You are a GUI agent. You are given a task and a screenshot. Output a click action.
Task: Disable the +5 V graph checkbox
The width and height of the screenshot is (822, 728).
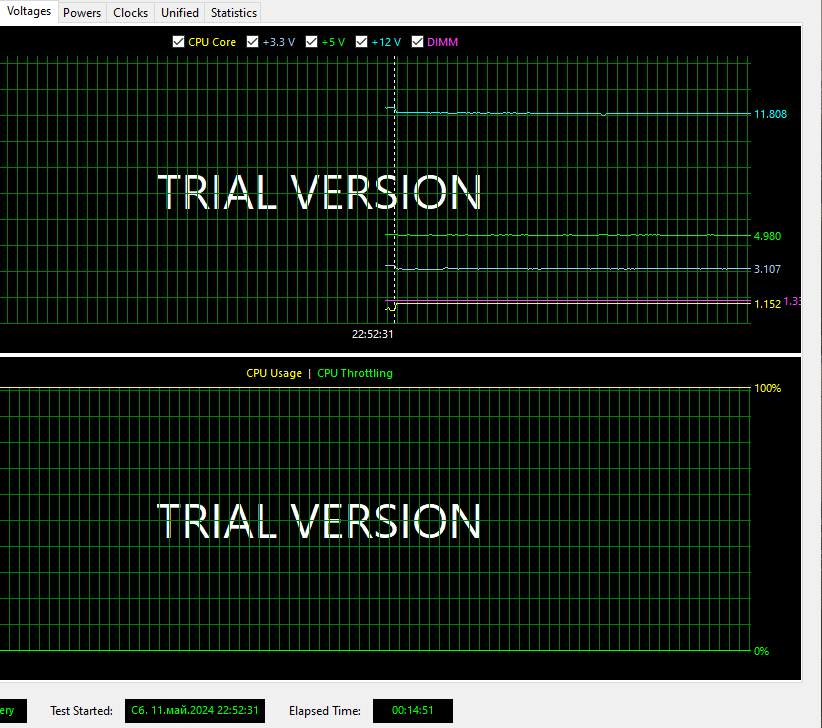pos(312,42)
